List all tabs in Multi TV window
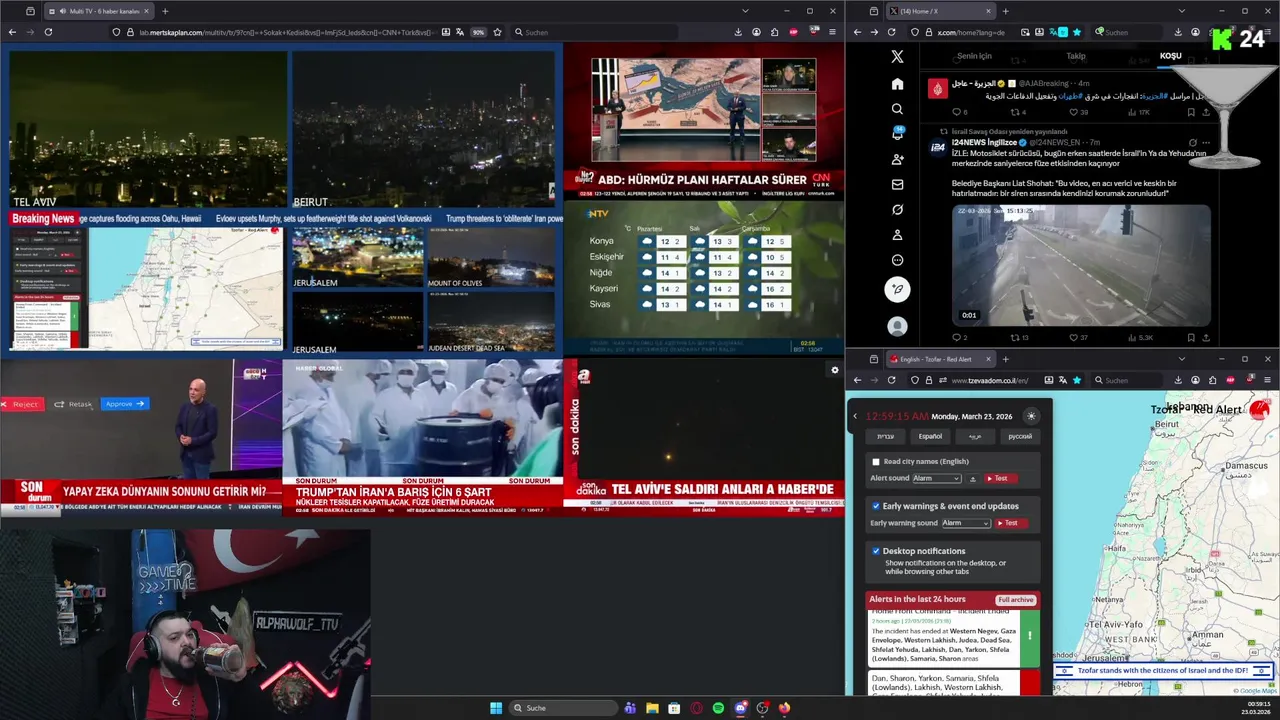The height and width of the screenshot is (720, 1280). (744, 11)
